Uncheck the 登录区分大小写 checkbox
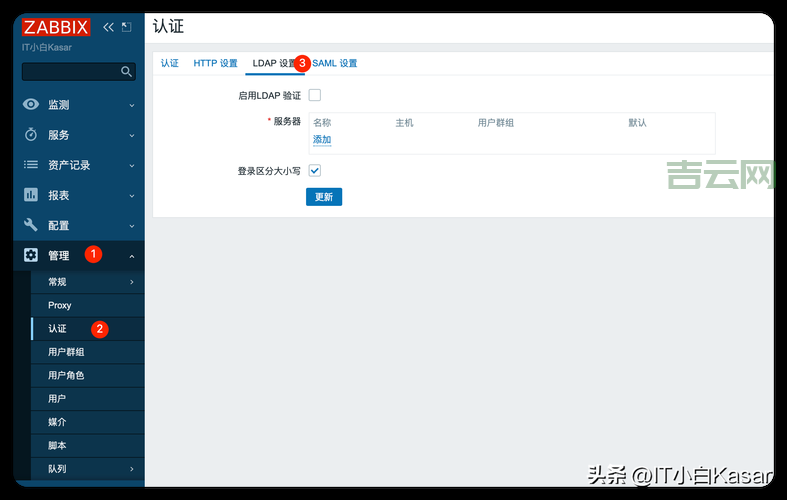This screenshot has height=500, width=787. click(x=315, y=171)
